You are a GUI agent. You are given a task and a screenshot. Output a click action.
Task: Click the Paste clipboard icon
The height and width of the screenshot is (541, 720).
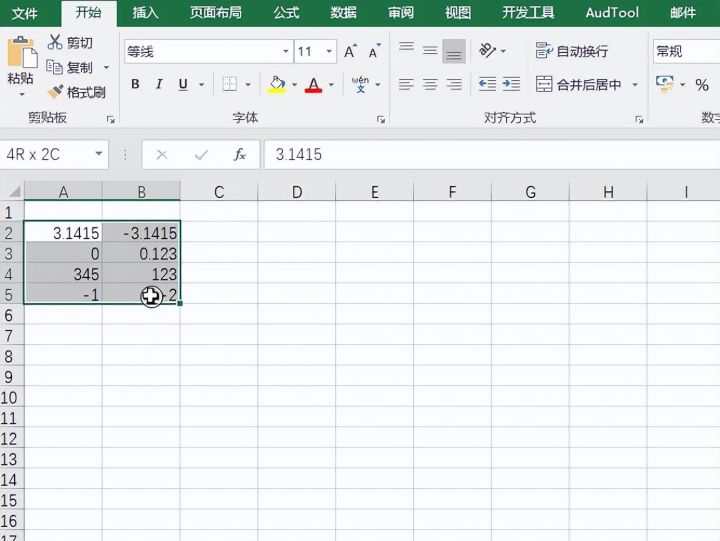point(21,53)
